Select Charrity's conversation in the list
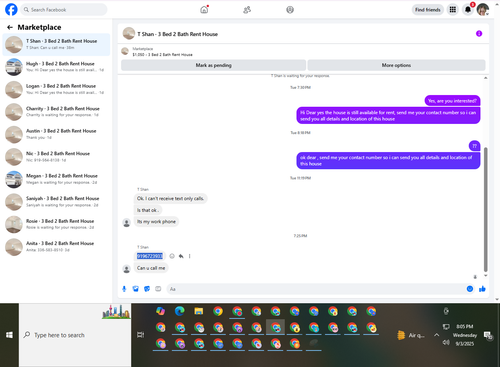 pos(56,112)
